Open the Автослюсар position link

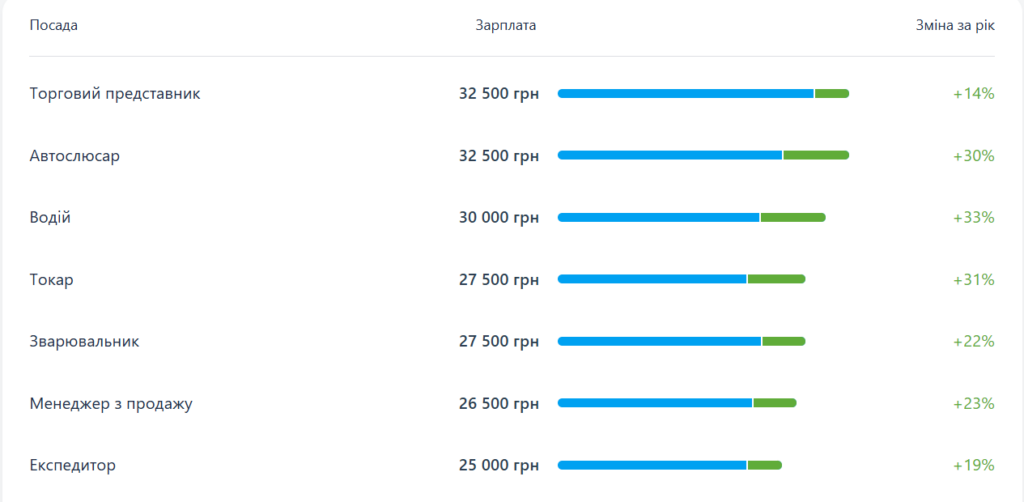point(75,156)
